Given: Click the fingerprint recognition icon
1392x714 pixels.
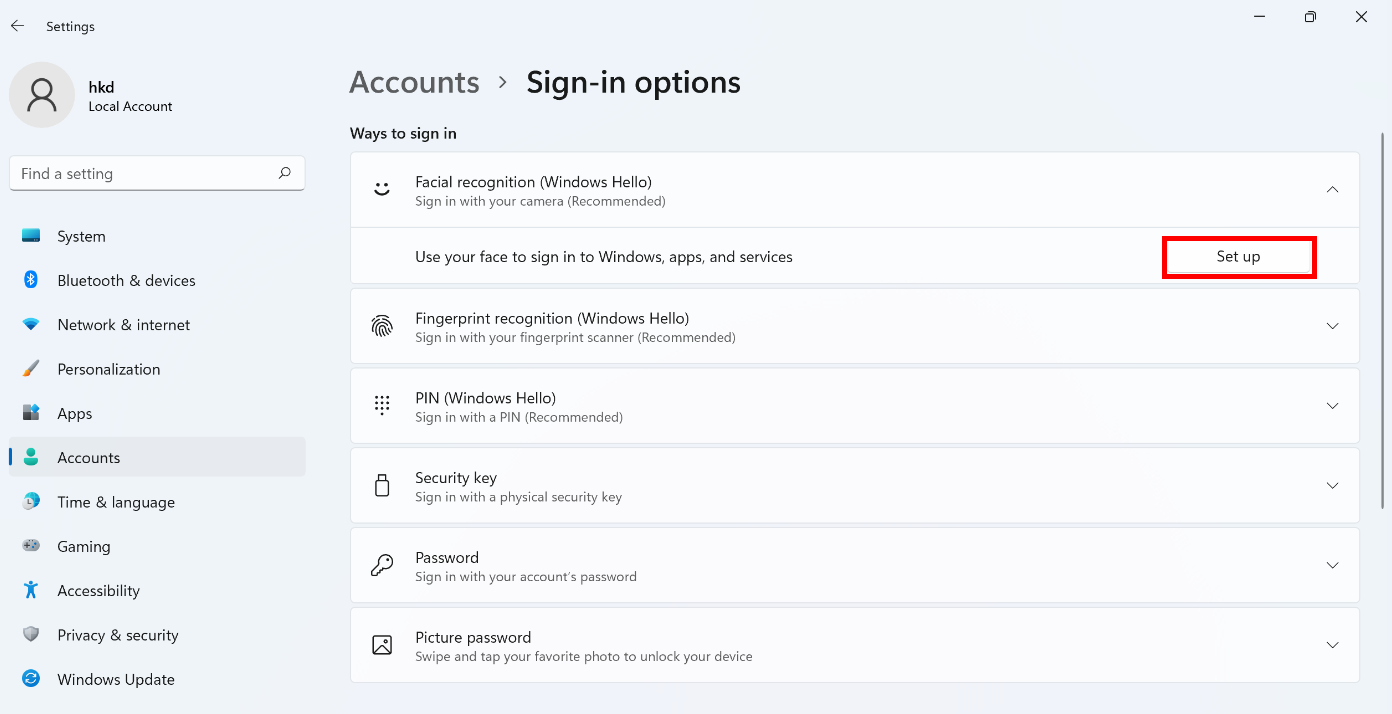Looking at the screenshot, I should 382,326.
